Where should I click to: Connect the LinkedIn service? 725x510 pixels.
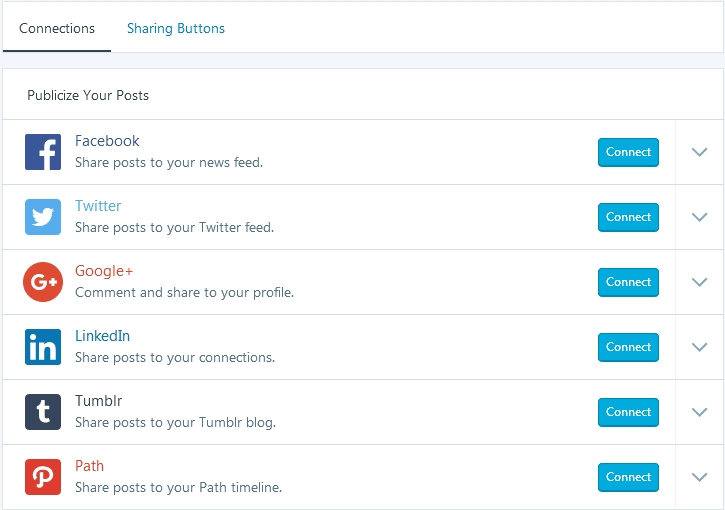[x=628, y=347]
